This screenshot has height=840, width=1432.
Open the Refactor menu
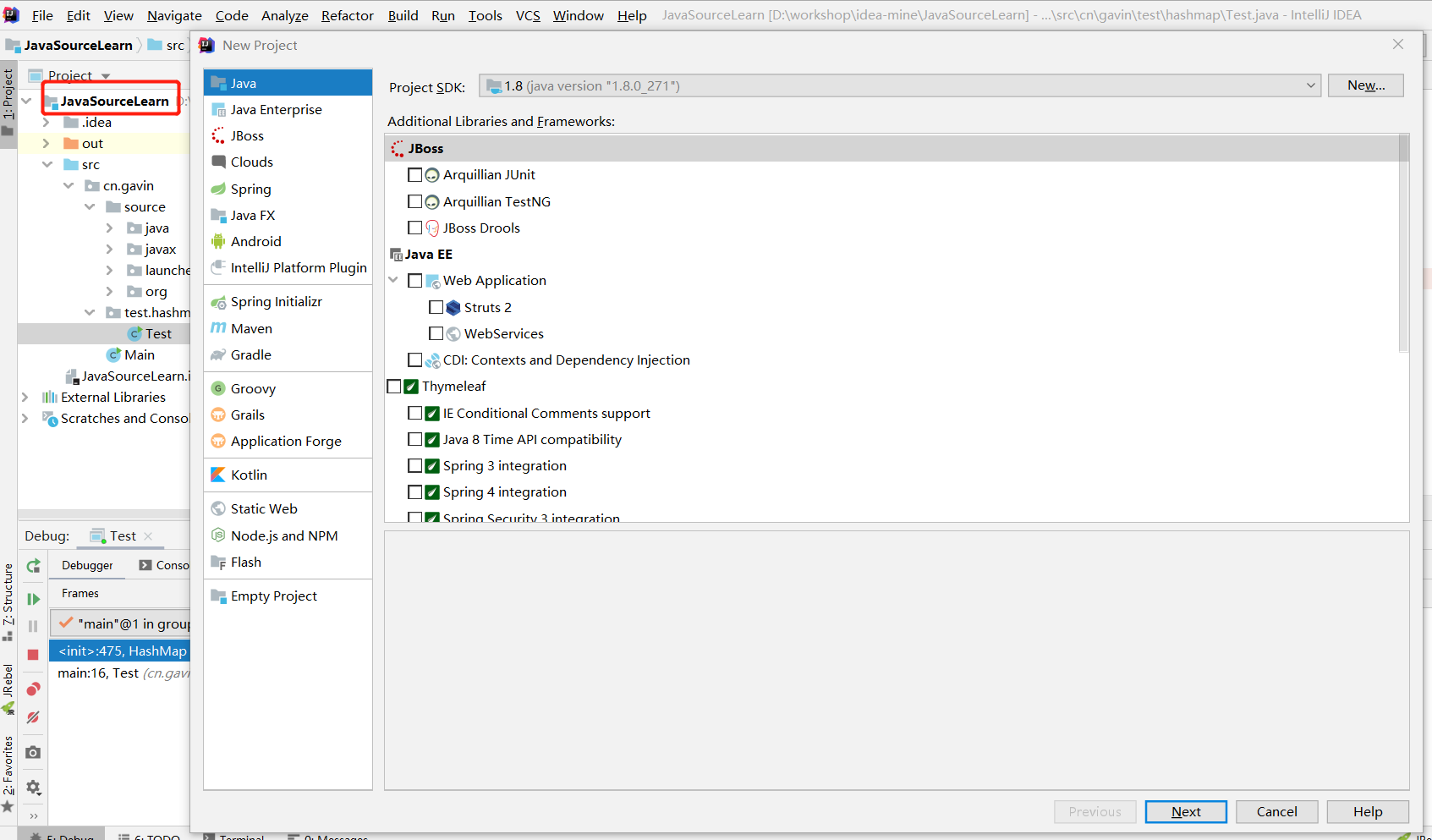pos(347,15)
